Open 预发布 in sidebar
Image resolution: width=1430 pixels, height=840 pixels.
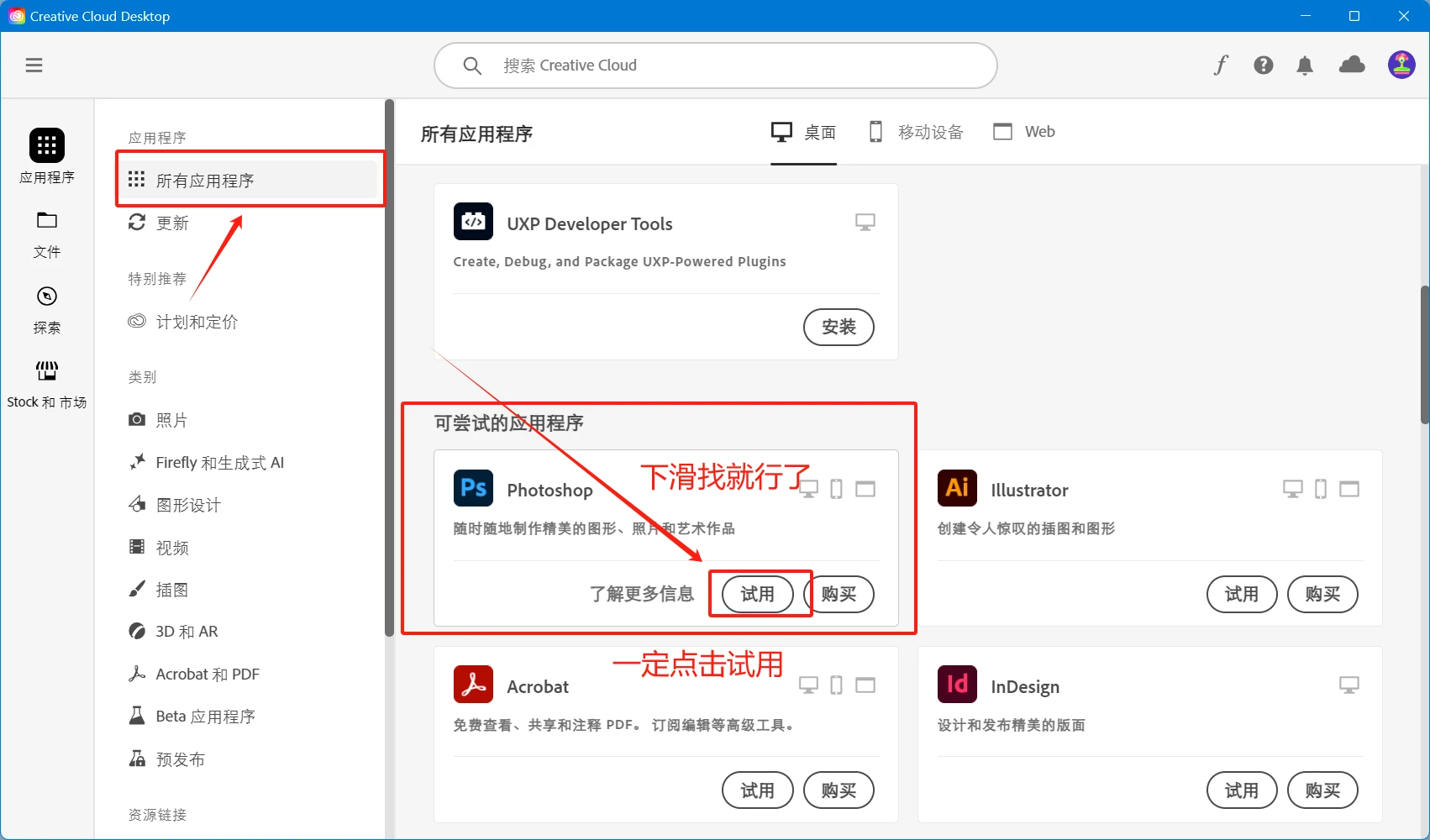tap(166, 759)
